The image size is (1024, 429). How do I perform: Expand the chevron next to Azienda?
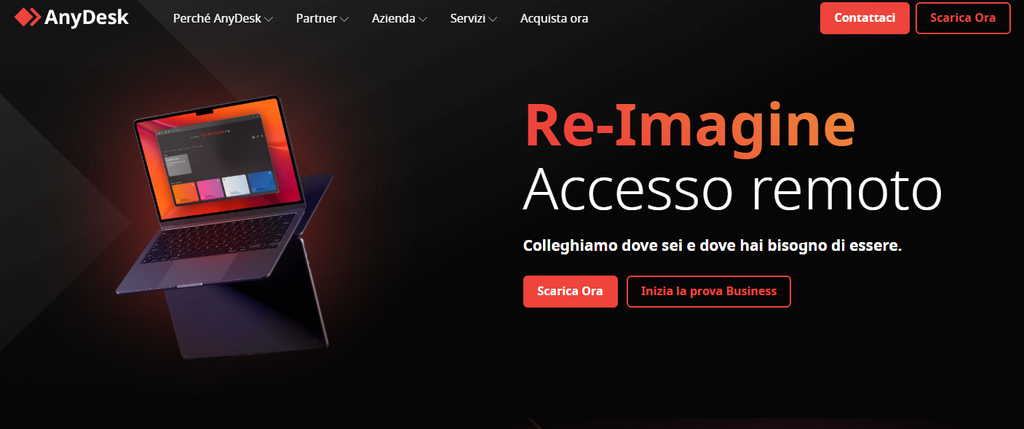(x=423, y=20)
